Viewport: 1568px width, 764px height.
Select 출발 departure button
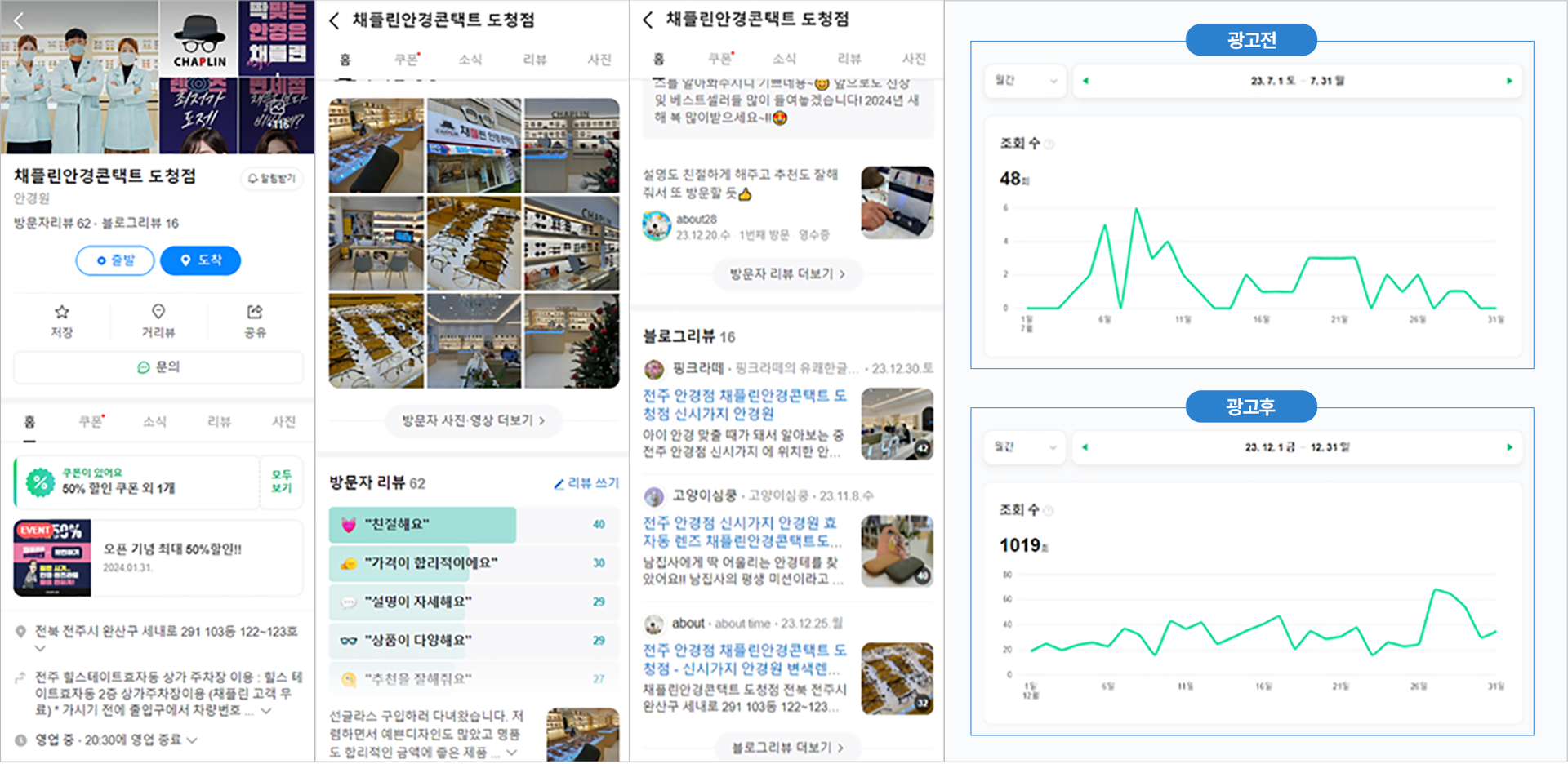[x=115, y=260]
